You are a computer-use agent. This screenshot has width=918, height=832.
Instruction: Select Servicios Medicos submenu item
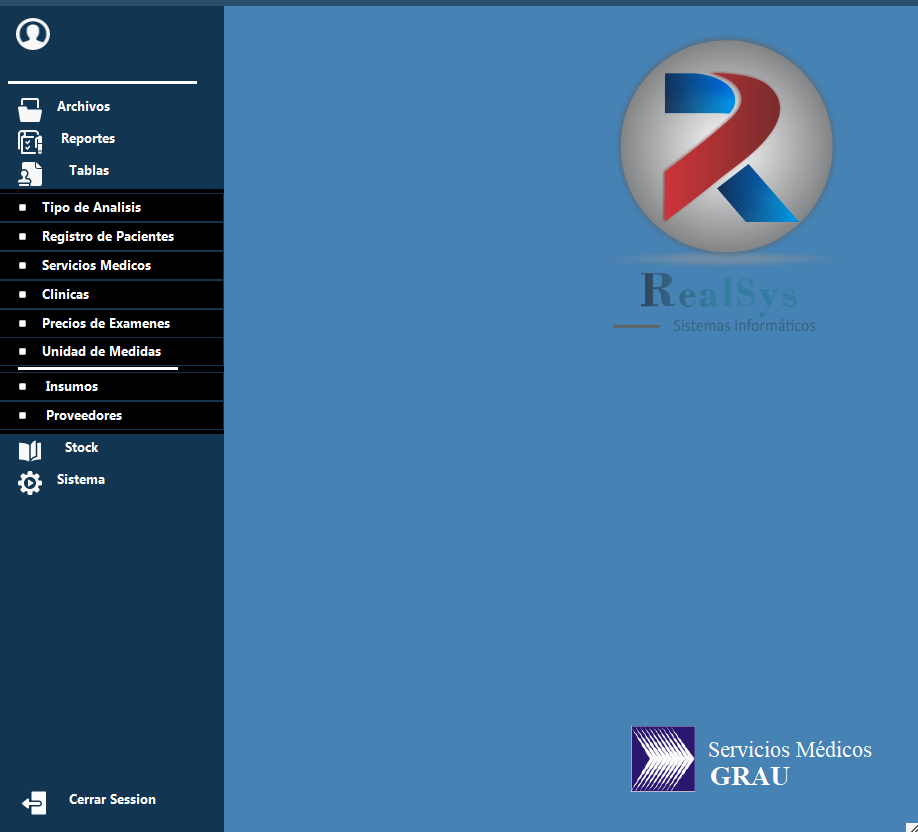point(111,266)
